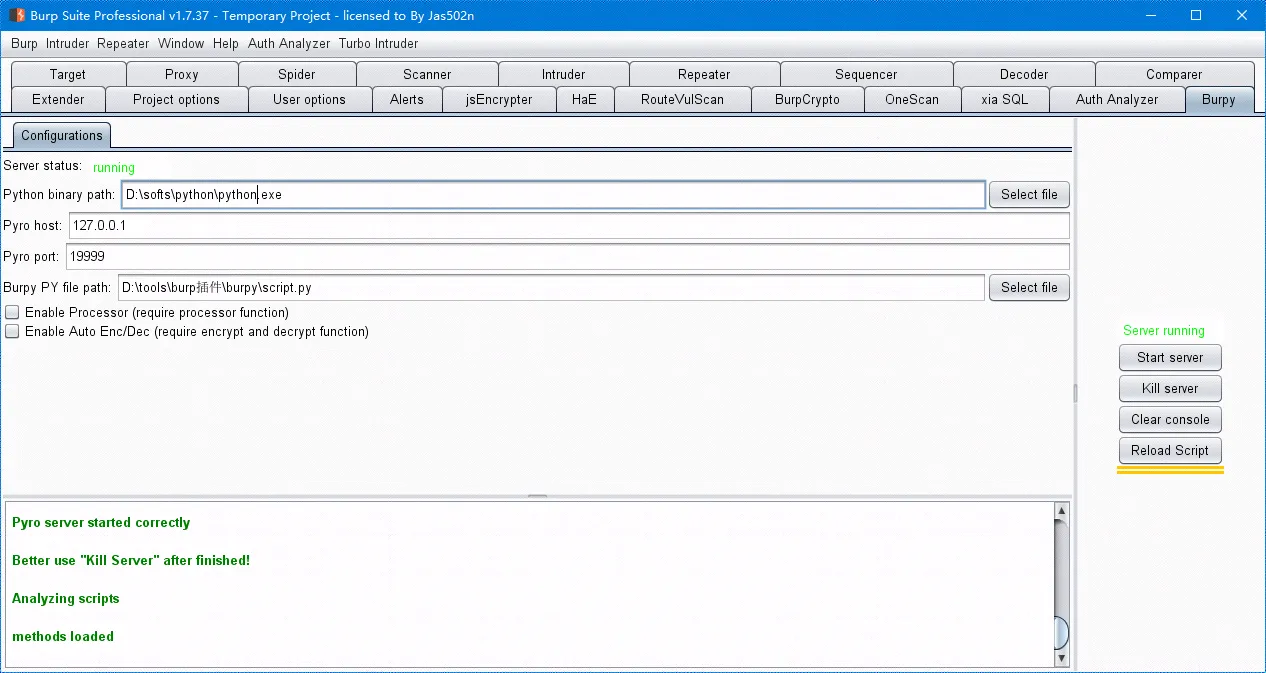Go to the Repeater tab
The height and width of the screenshot is (673, 1266).
click(x=704, y=75)
